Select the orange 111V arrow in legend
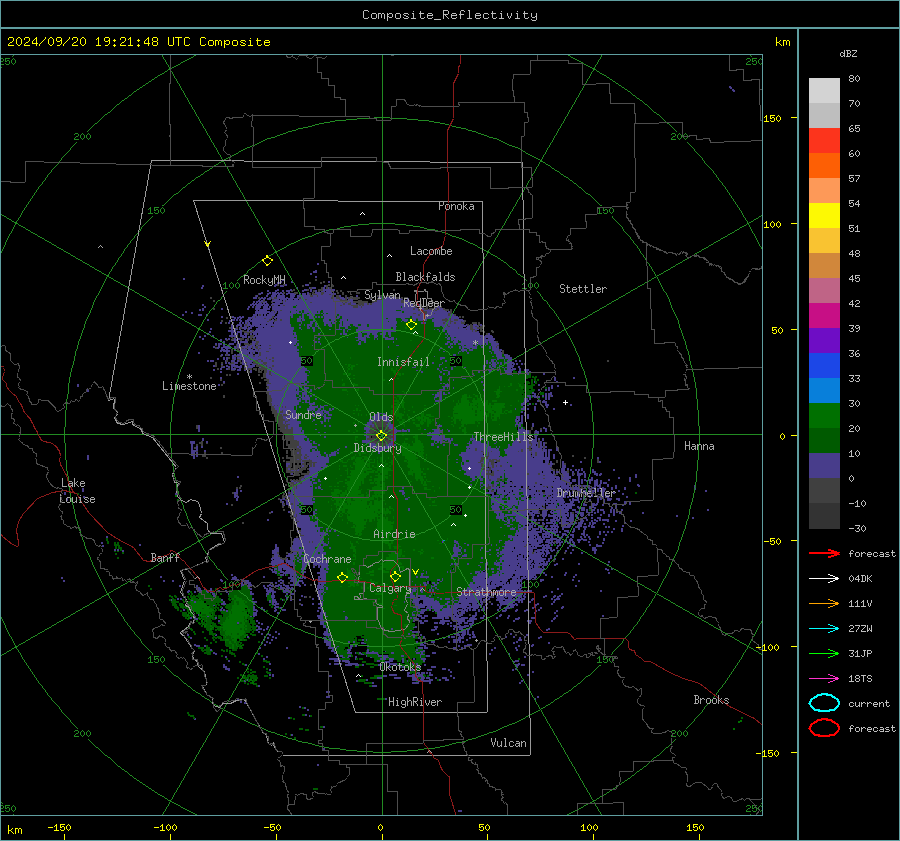Screen dimensions: 900x841 [824, 603]
